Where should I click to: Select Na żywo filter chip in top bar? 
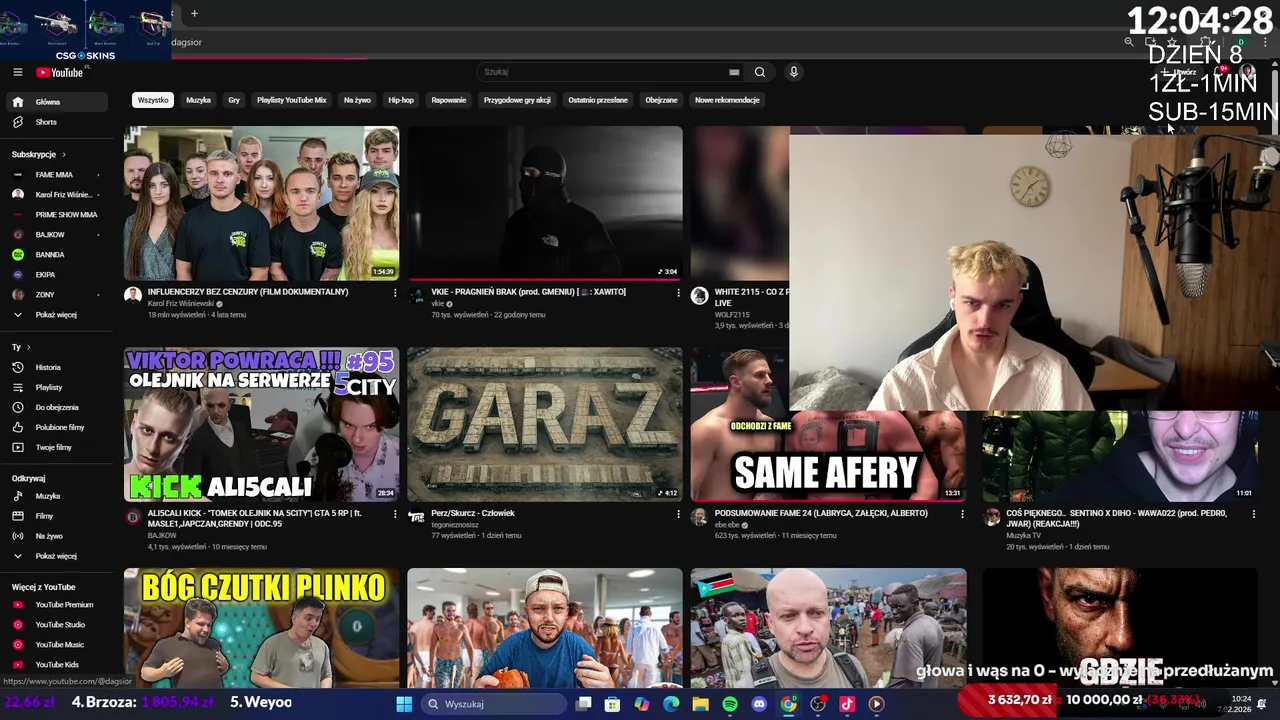tap(357, 100)
